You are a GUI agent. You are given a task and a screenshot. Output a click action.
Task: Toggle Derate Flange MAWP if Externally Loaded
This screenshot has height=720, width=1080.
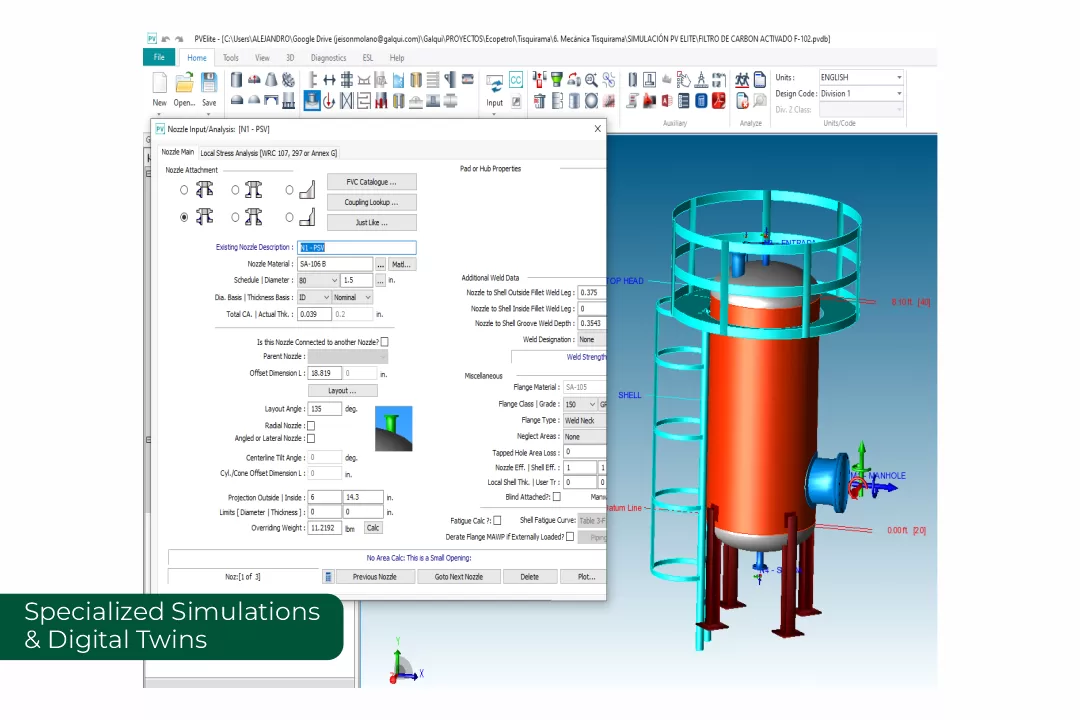click(570, 537)
